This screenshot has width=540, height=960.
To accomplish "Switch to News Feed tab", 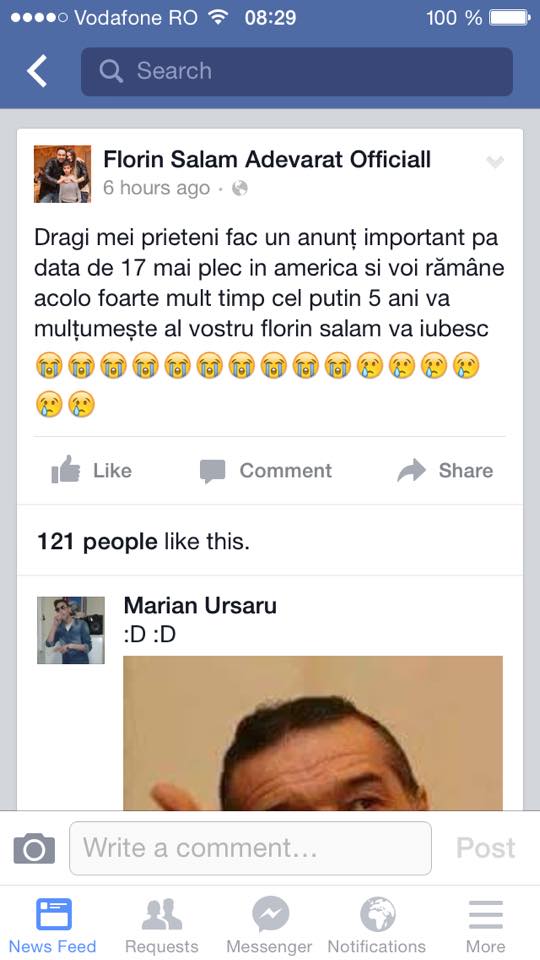I will click(53, 925).
